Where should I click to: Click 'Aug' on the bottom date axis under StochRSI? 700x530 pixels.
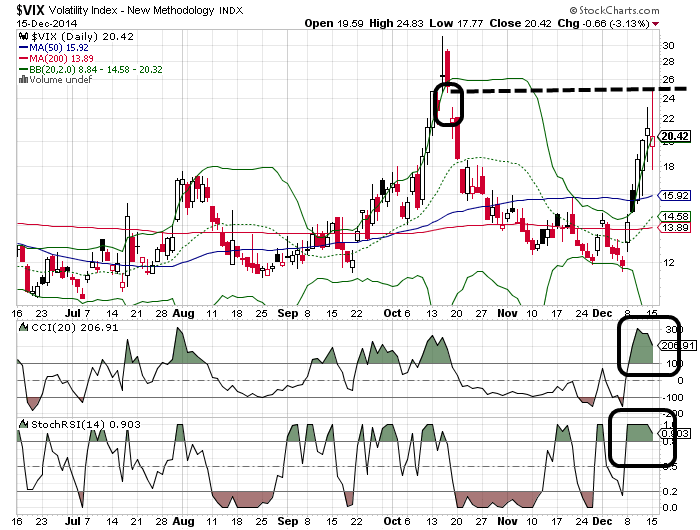183,522
